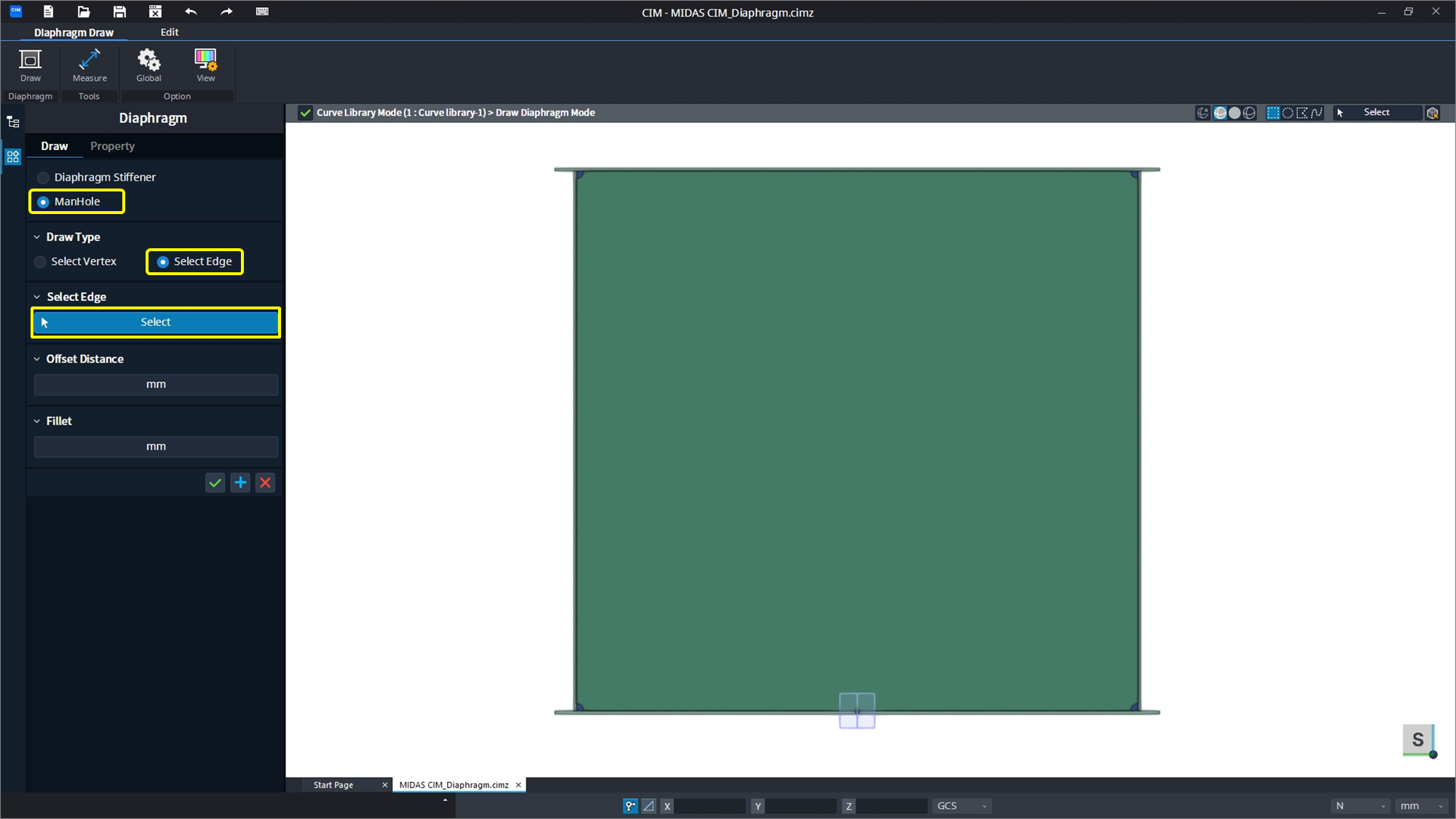Confirm with the green check button

point(215,483)
